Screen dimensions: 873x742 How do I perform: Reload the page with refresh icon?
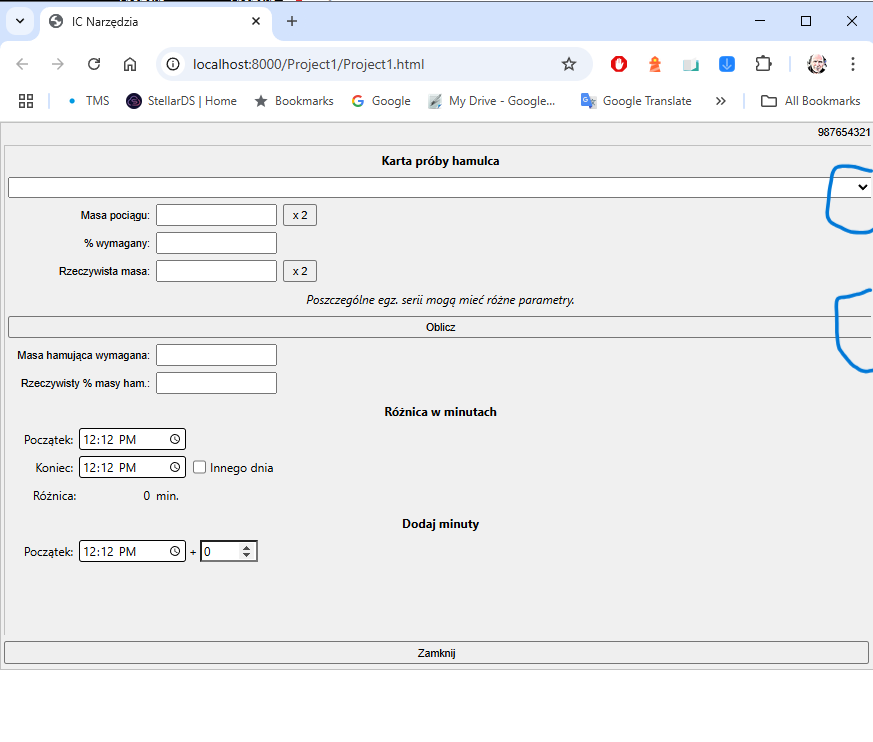pos(94,64)
